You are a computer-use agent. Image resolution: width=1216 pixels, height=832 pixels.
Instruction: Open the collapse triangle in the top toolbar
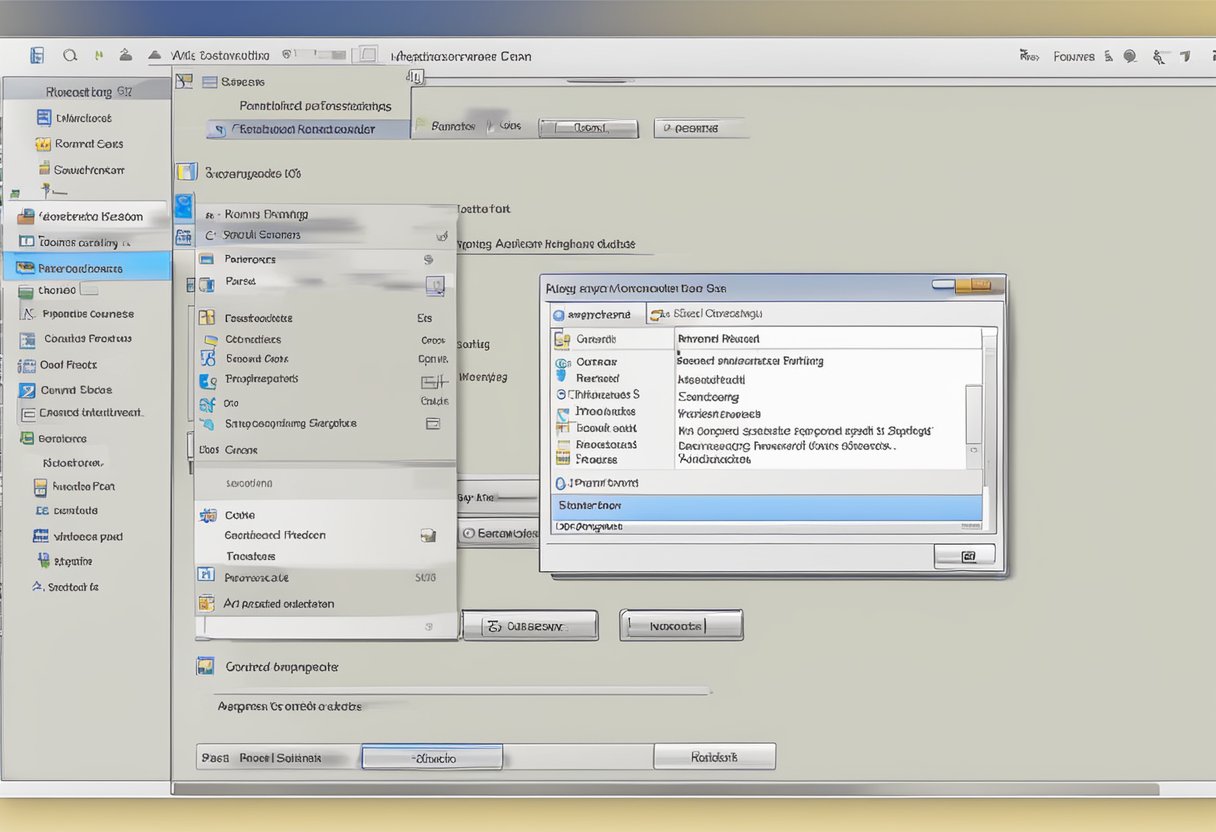(154, 56)
